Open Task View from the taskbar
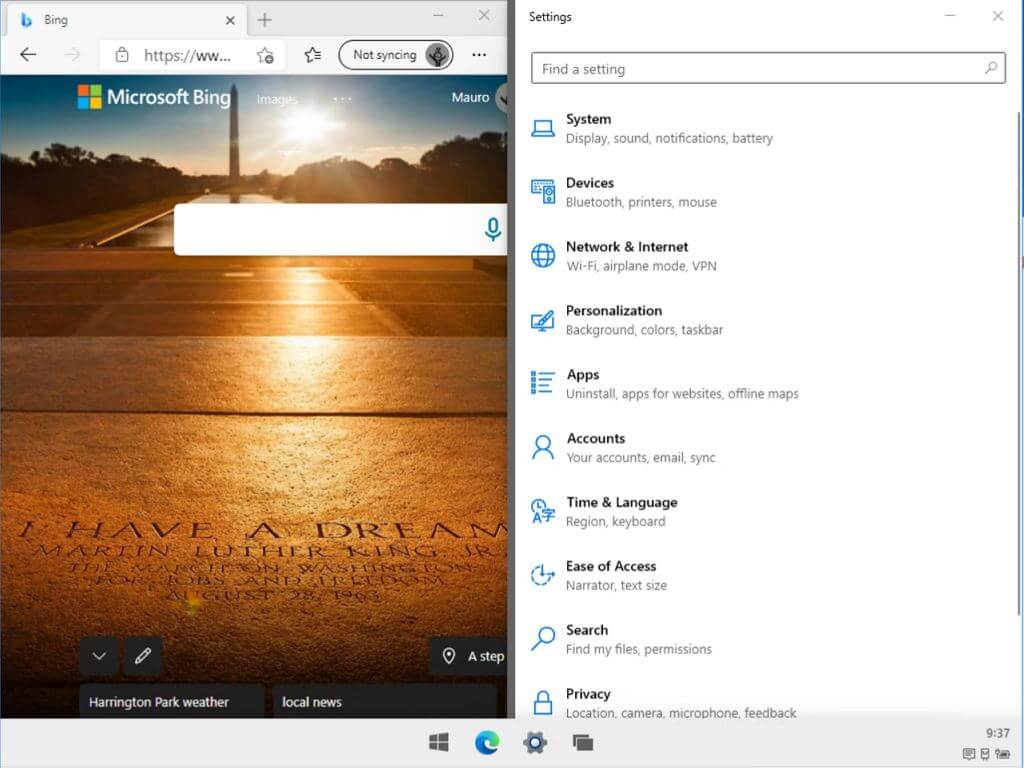1024x768 pixels. click(583, 743)
